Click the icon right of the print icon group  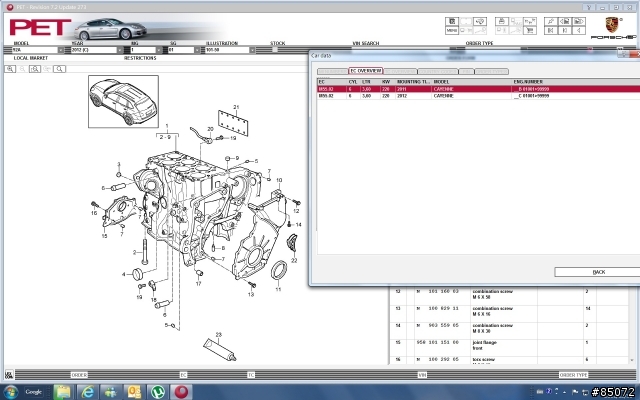530,21
